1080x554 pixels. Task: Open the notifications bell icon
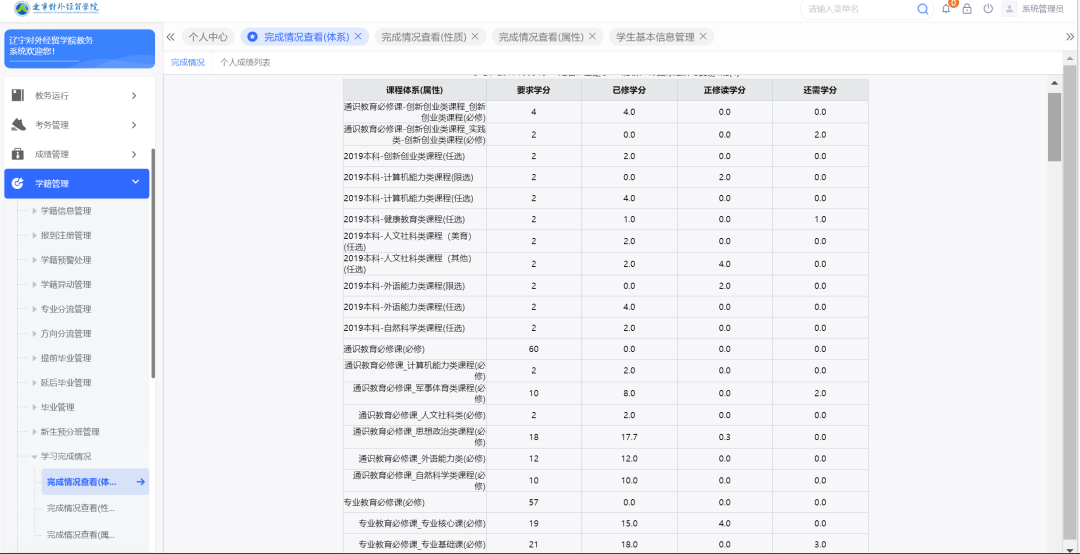click(947, 9)
